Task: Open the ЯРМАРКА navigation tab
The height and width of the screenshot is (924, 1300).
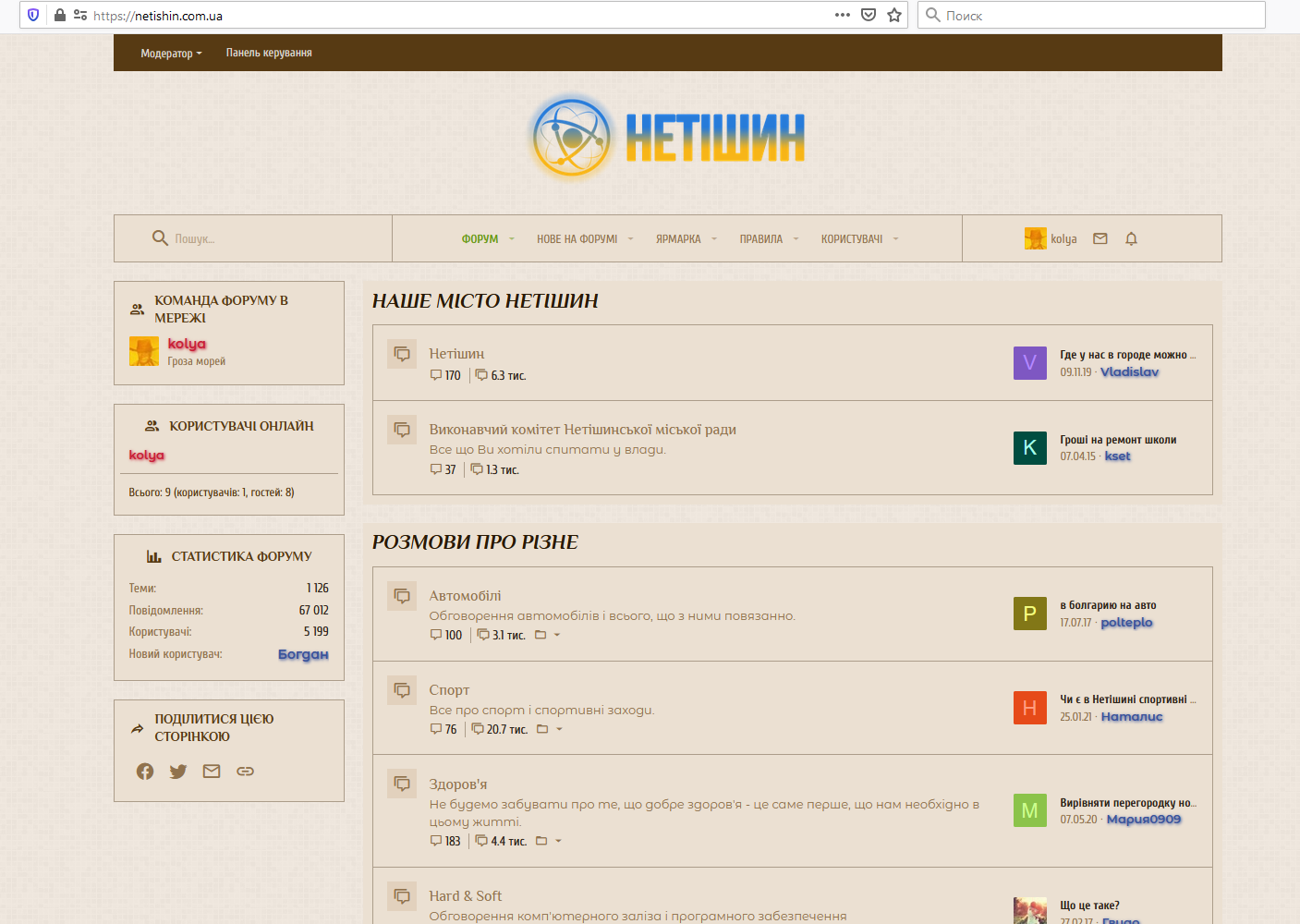Action: coord(678,239)
